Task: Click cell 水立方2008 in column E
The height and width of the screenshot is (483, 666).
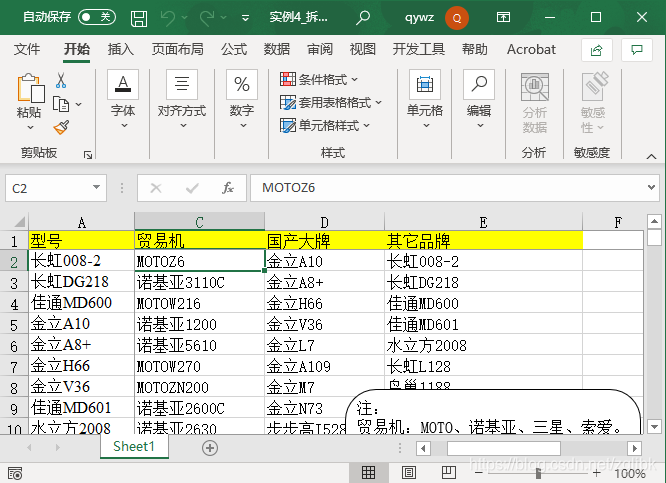Action: coord(483,346)
